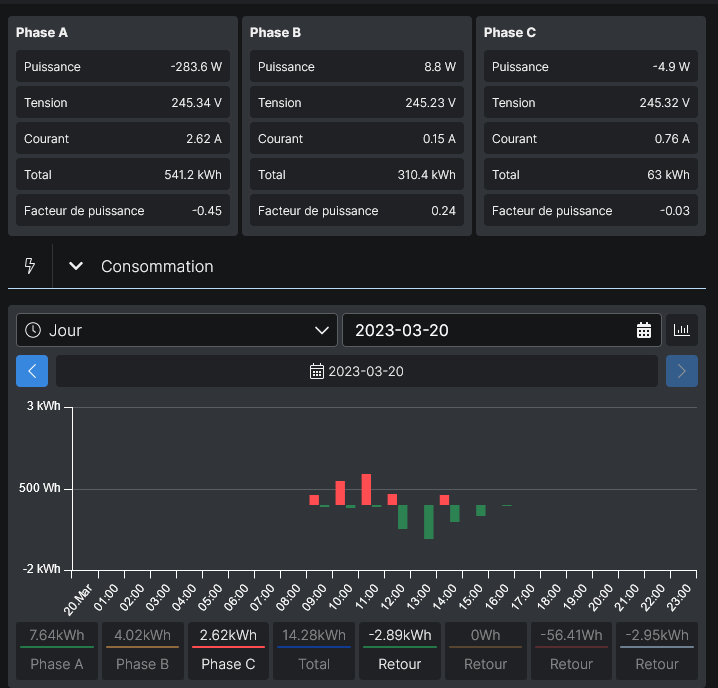This screenshot has height=688, width=718.
Task: Click Phase A Total 541.2 kWh row
Action: (123, 175)
